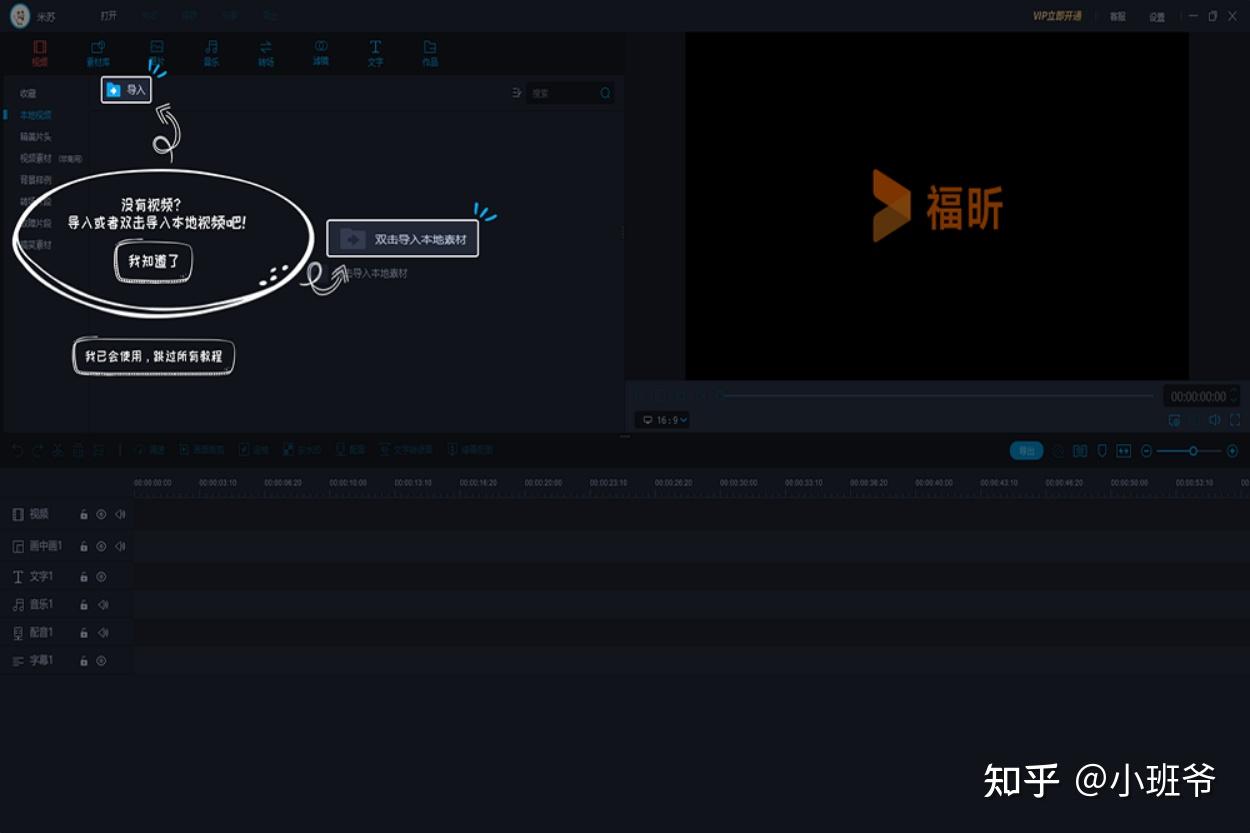The width and height of the screenshot is (1250, 833).
Task: Click the preview playback progress bar
Action: (937, 396)
